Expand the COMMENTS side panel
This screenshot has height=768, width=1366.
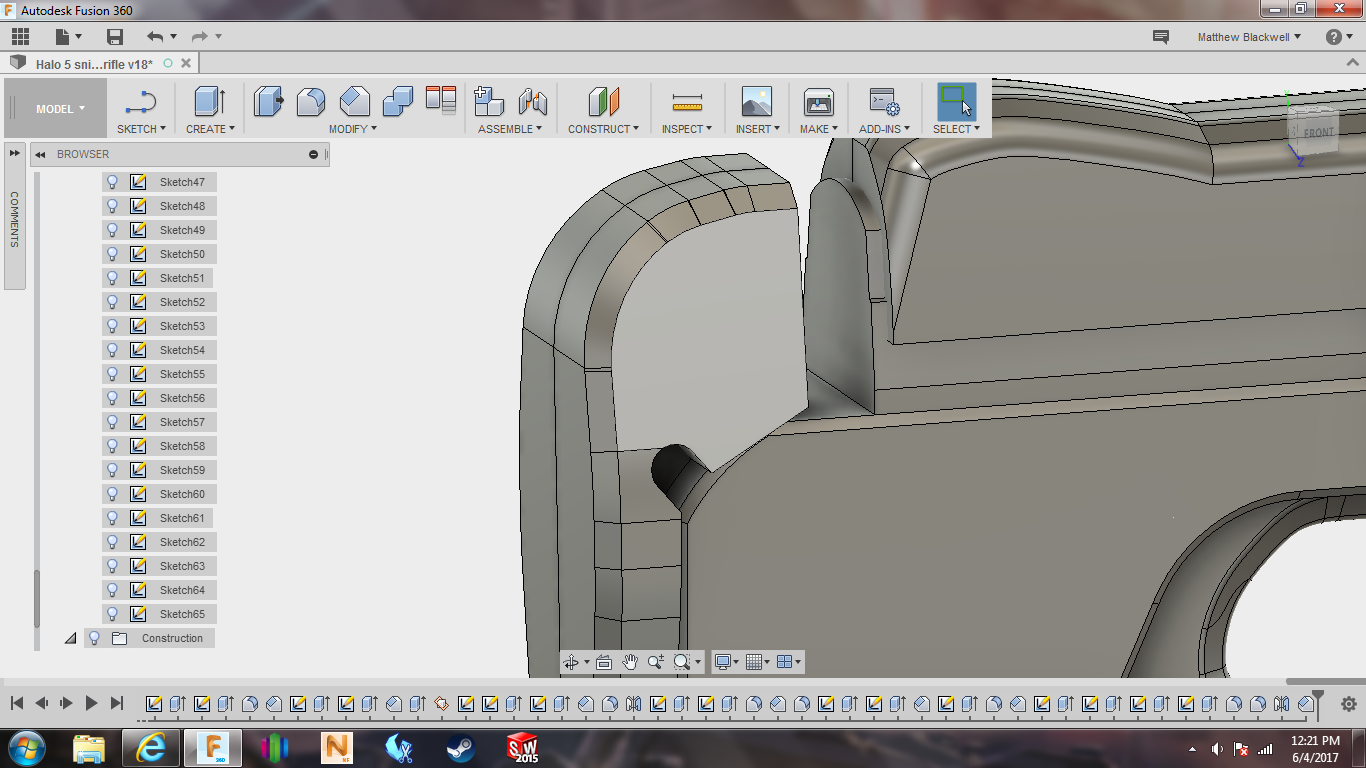pos(14,216)
